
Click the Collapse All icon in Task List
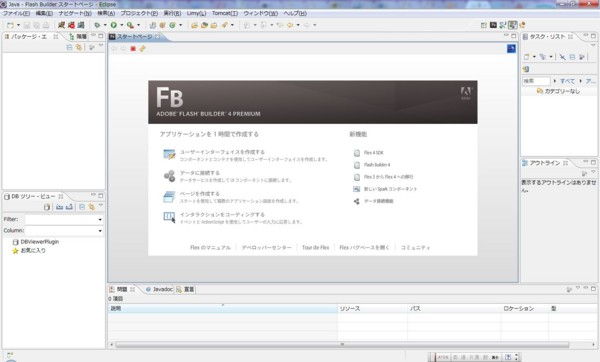(x=572, y=57)
